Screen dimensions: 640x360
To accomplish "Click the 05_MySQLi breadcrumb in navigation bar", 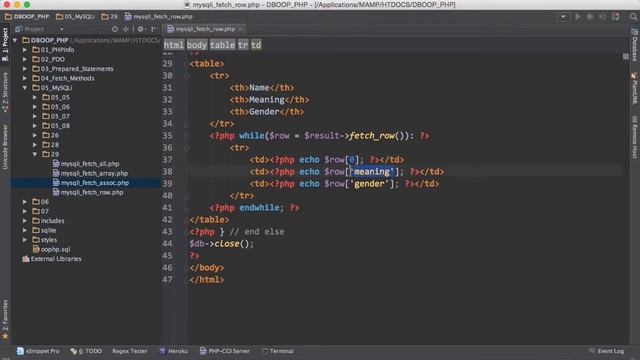I will (75, 17).
